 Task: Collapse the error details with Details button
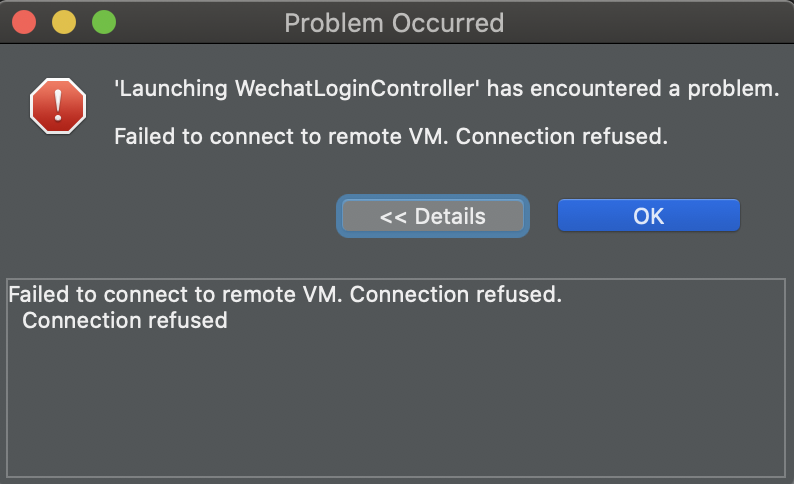(432, 216)
